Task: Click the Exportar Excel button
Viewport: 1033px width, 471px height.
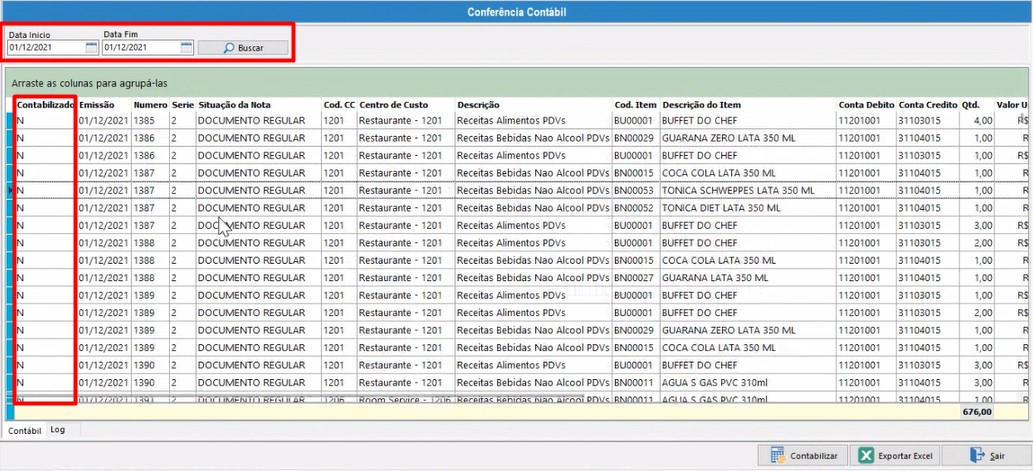Action: (895, 456)
